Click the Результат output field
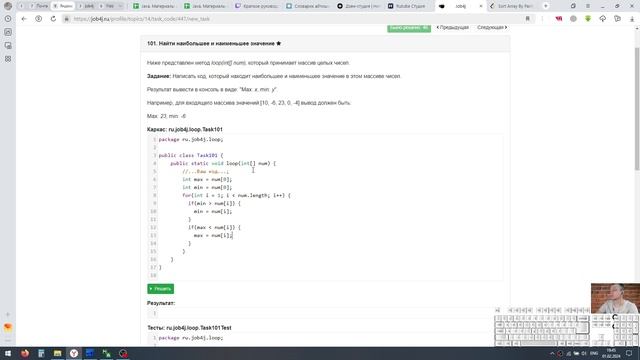The image size is (640, 360). coord(325,313)
